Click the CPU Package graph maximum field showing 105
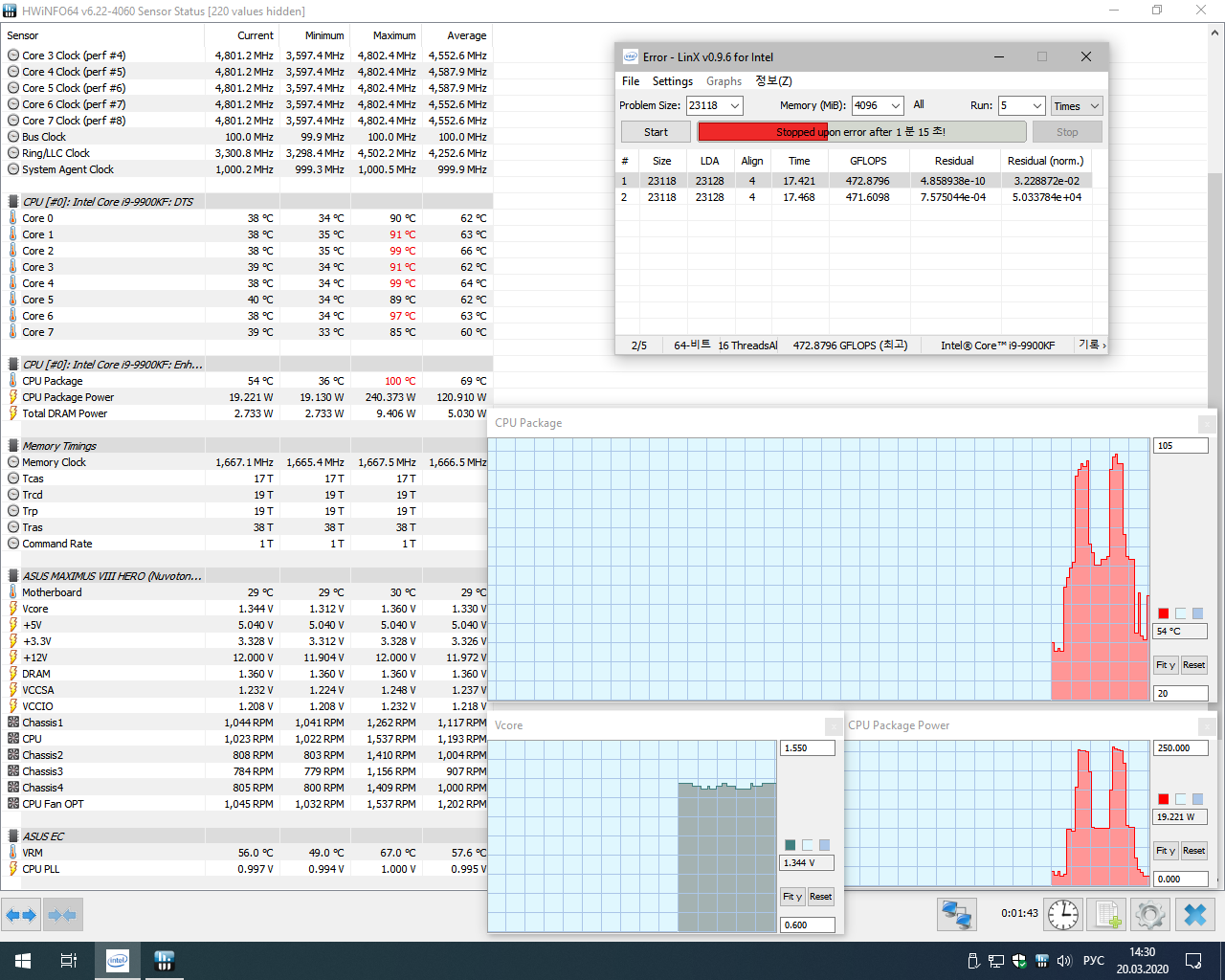 point(1181,446)
